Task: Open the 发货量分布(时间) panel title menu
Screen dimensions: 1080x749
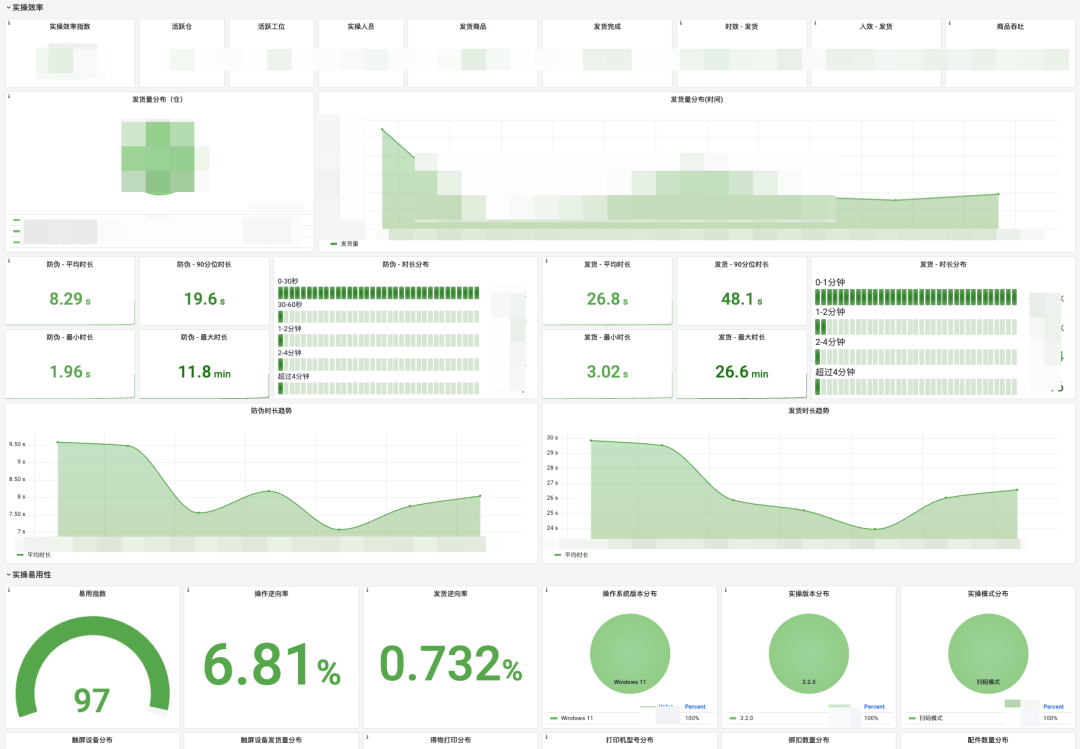Action: pyautogui.click(x=696, y=100)
